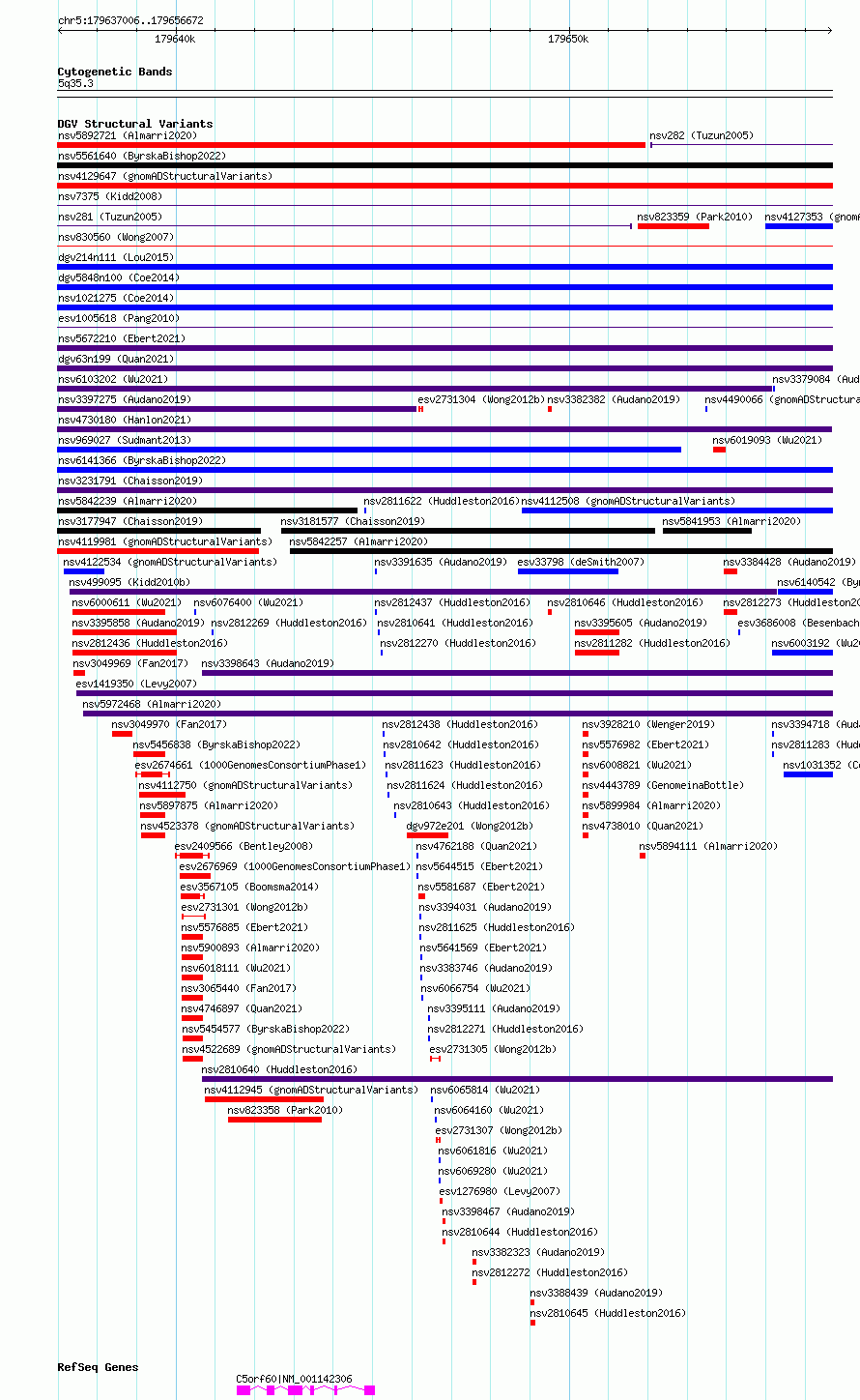This screenshot has width=860, height=1400.
Task: Open variant nsv5892721 (Almarri2020) label
Action: click(x=127, y=136)
